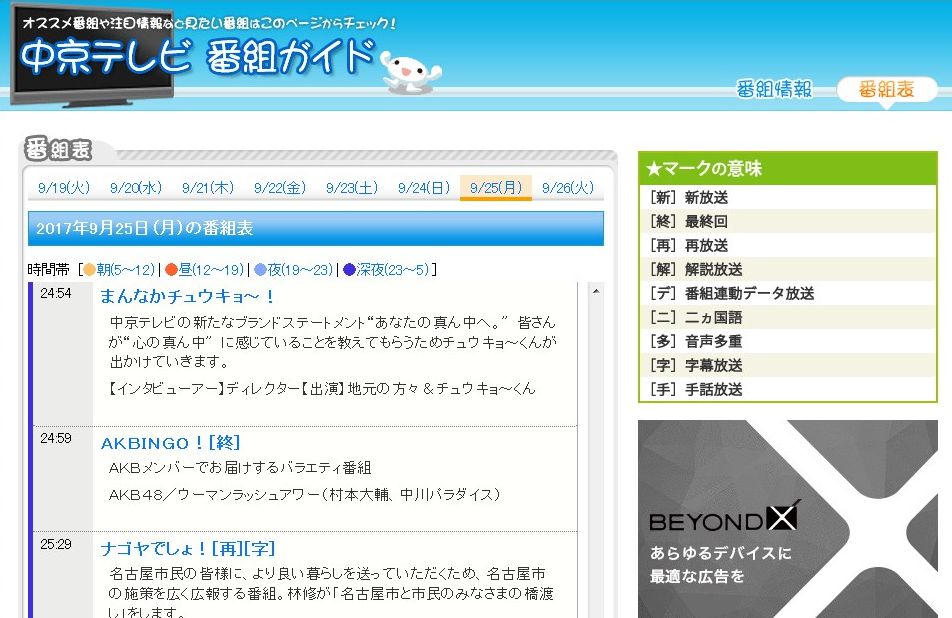Click the [解] 解説放送 legend row
The image size is (952, 618).
point(787,270)
